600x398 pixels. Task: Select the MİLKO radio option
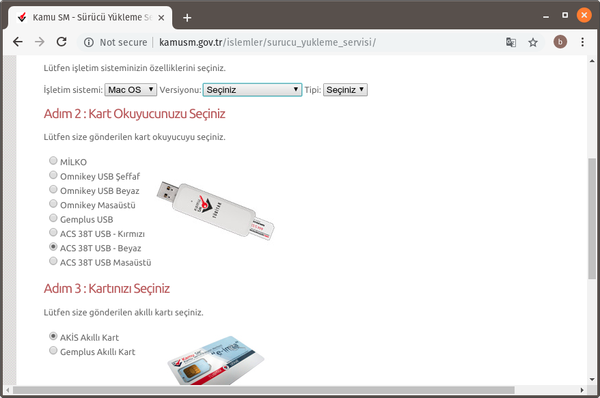[x=53, y=160]
